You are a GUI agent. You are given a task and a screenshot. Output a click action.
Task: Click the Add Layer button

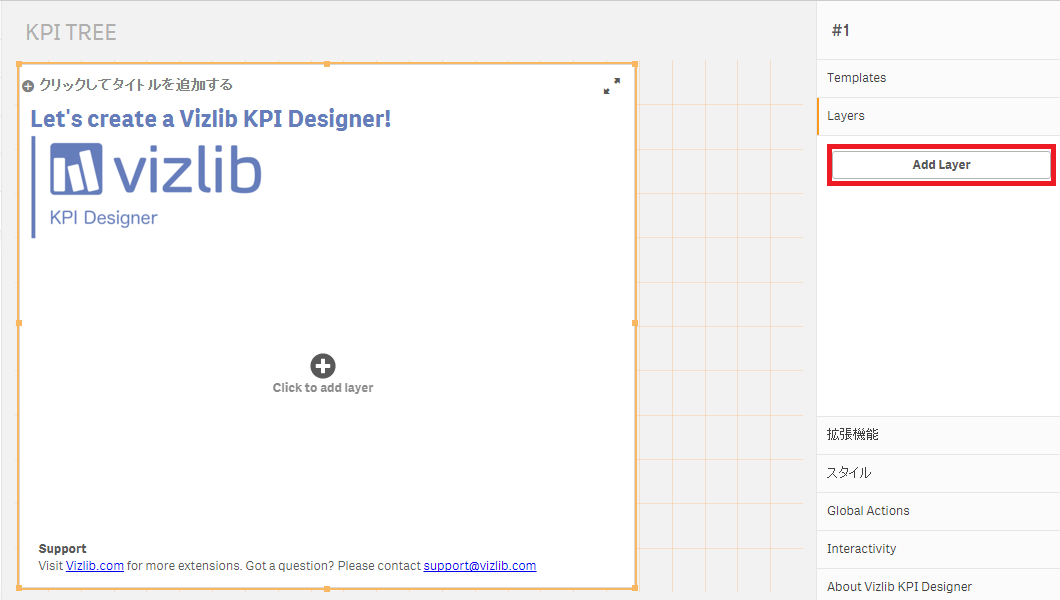point(940,164)
